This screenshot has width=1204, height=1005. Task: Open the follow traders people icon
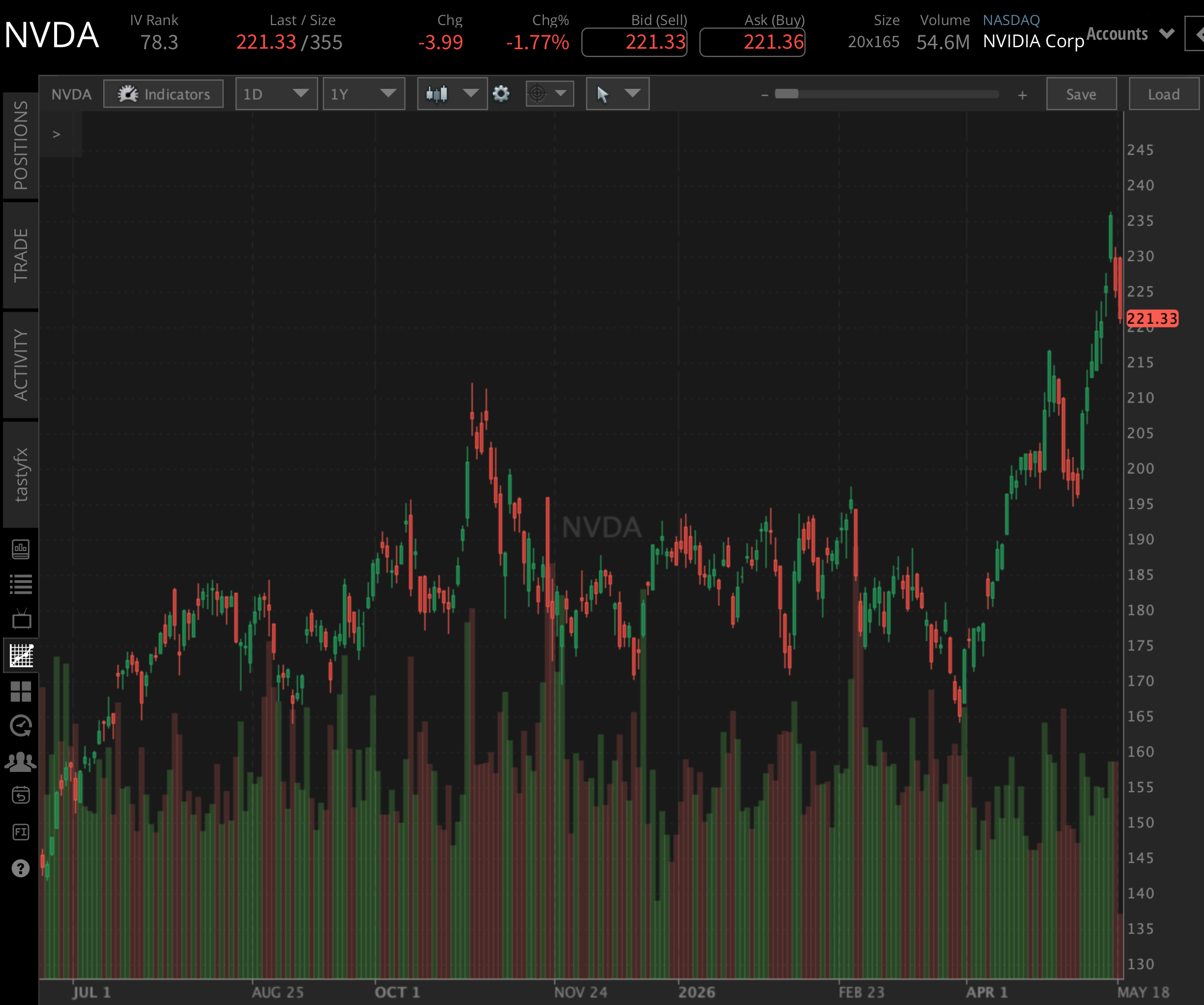click(21, 761)
